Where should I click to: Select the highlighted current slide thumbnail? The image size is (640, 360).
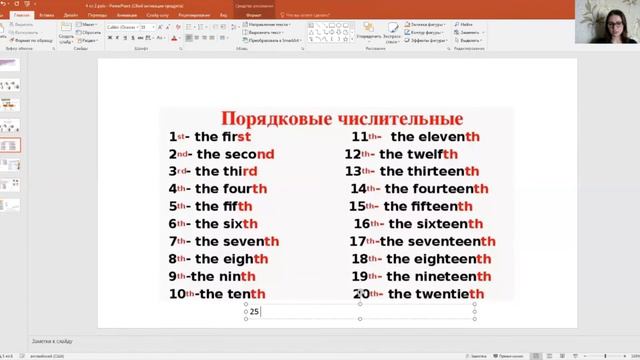coord(10,145)
